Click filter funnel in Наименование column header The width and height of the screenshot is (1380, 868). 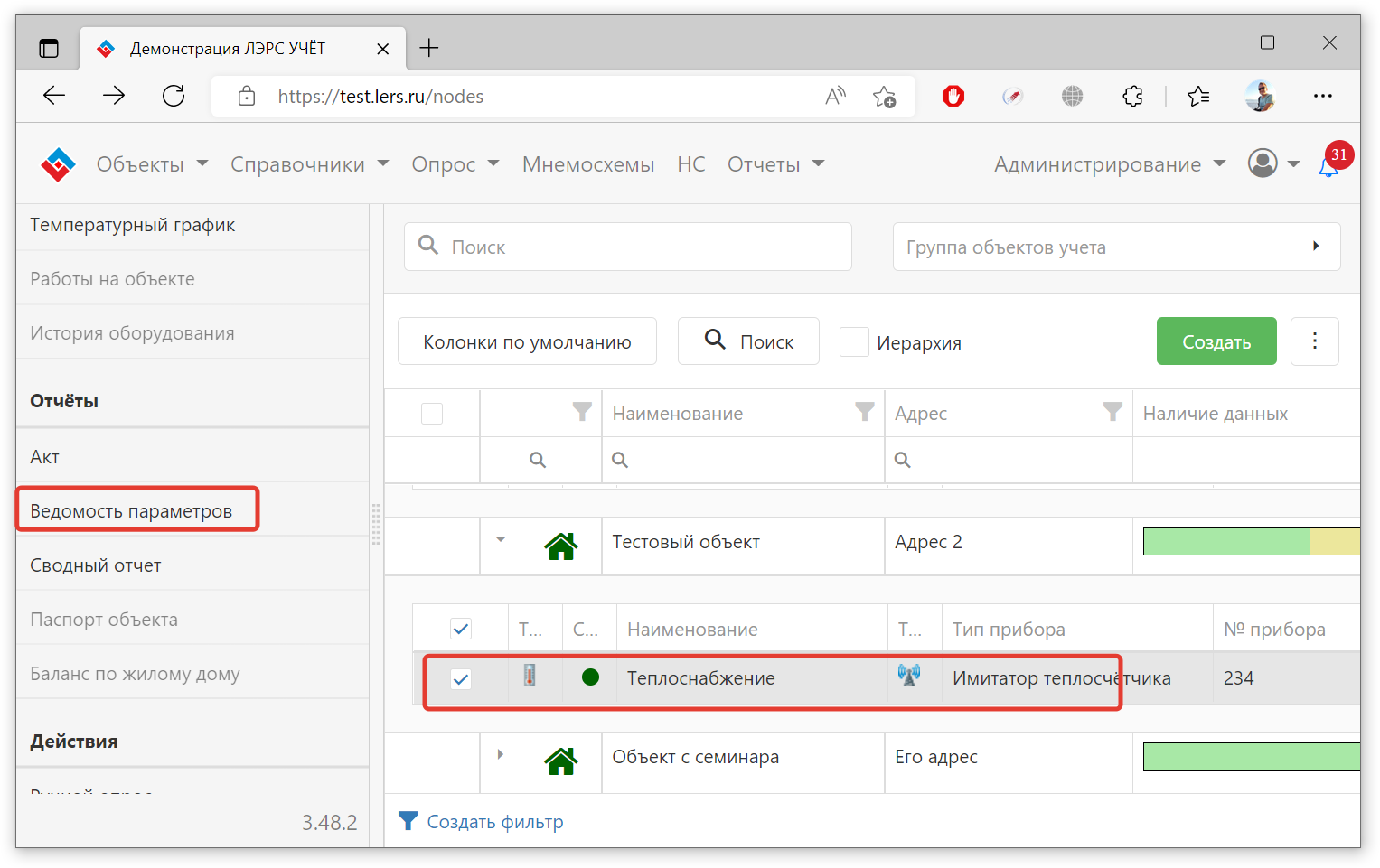point(865,413)
